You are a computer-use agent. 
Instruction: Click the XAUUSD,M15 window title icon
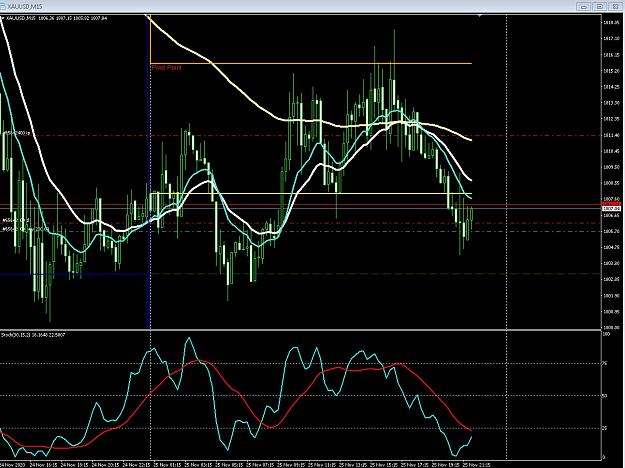(3, 6)
